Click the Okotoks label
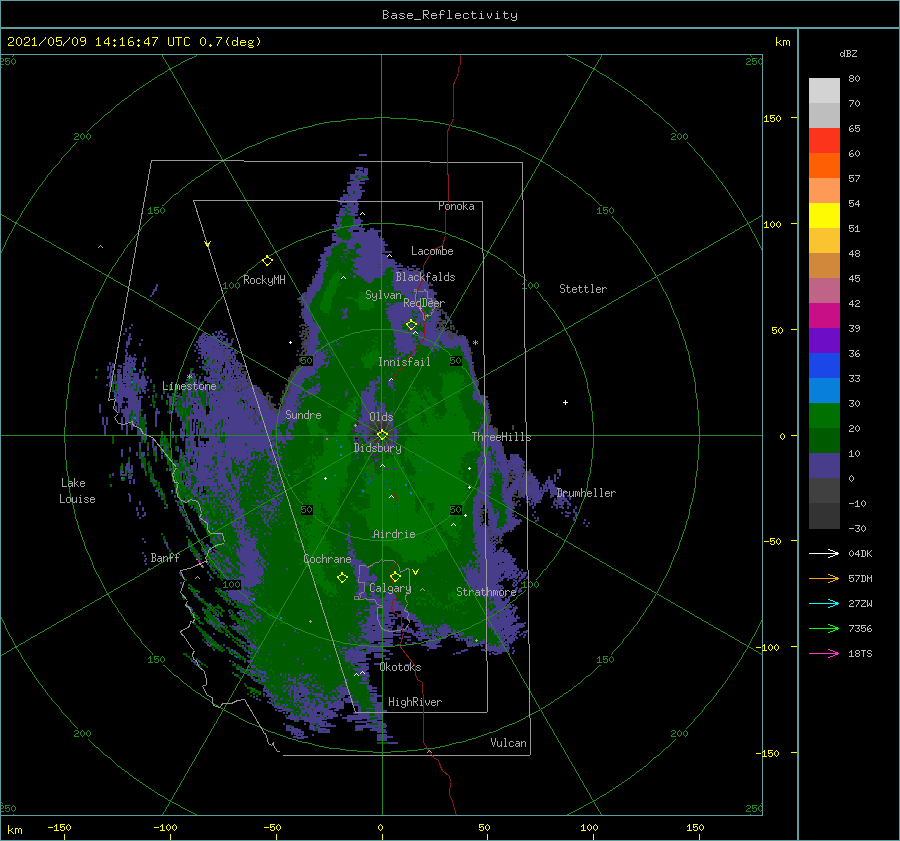Viewport: 900px width, 841px height. (x=400, y=667)
